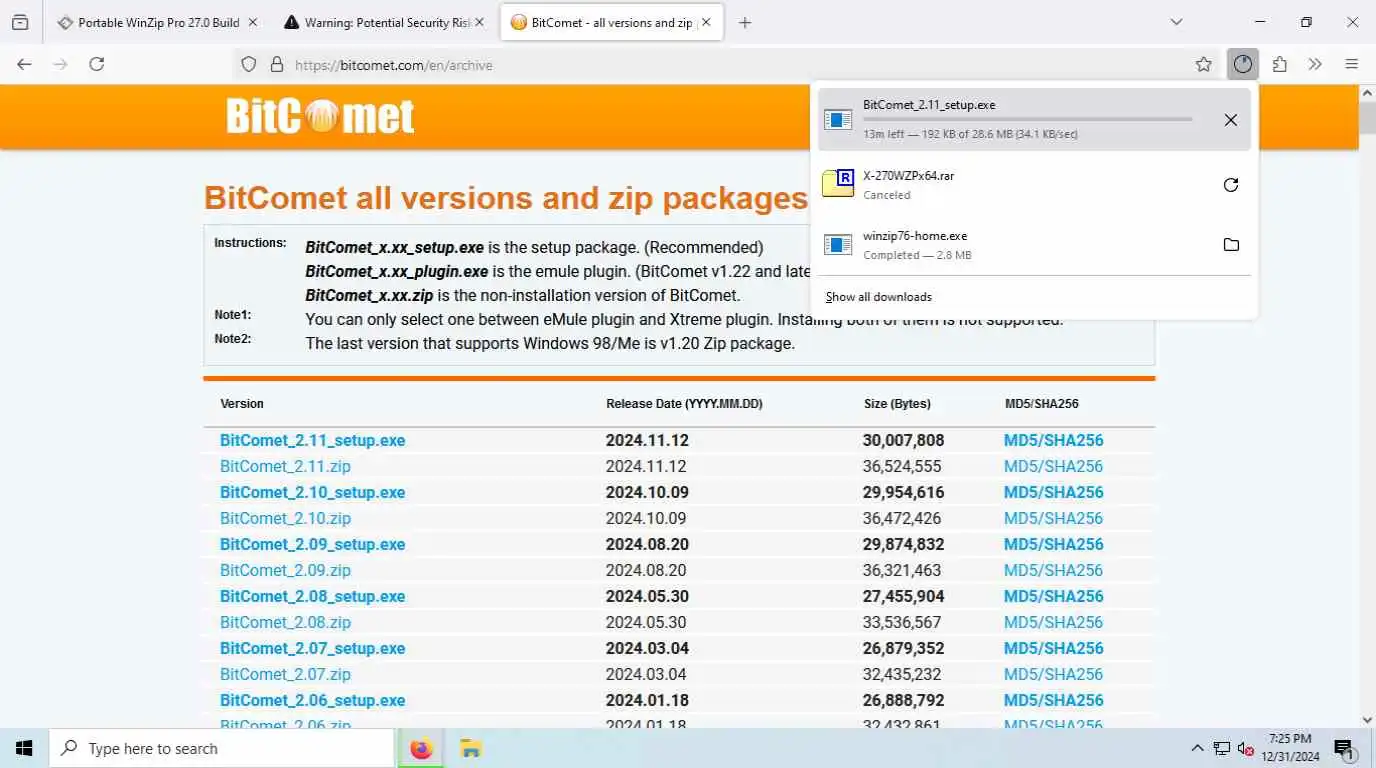
Task: Click the Release Date column header
Action: 684,404
